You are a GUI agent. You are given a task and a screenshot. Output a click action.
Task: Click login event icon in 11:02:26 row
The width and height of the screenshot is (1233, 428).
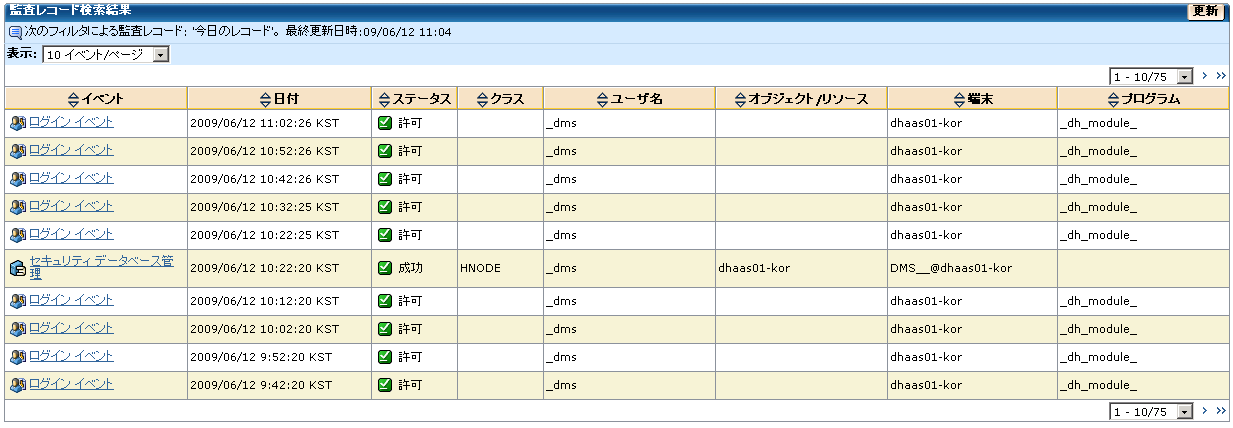18,123
